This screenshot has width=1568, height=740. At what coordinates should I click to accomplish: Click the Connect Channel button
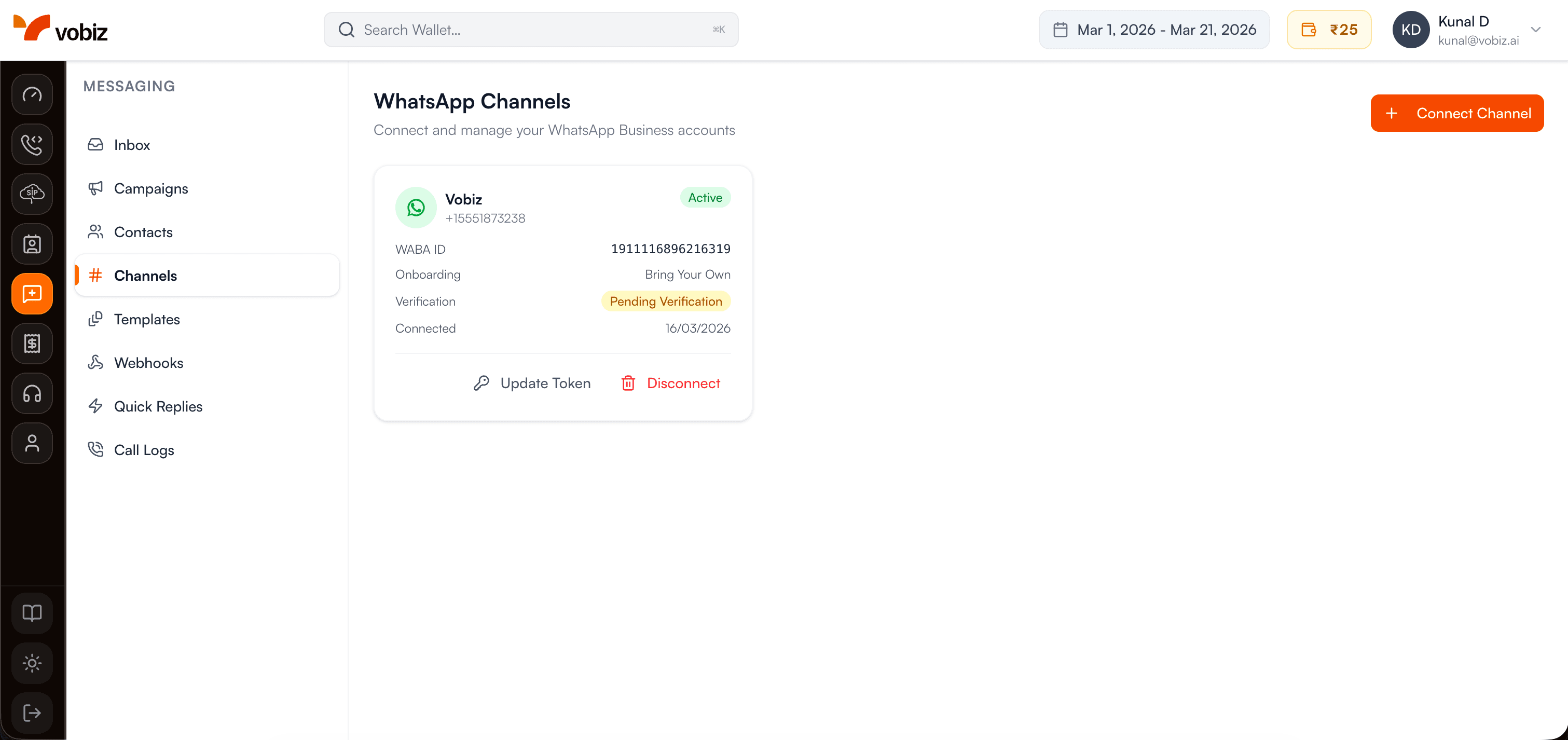(1457, 113)
